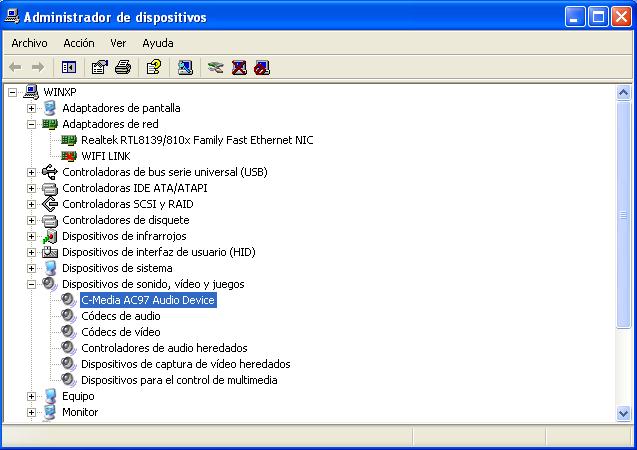
Task: Click the vertical scrollbar thumb
Action: coord(623,214)
